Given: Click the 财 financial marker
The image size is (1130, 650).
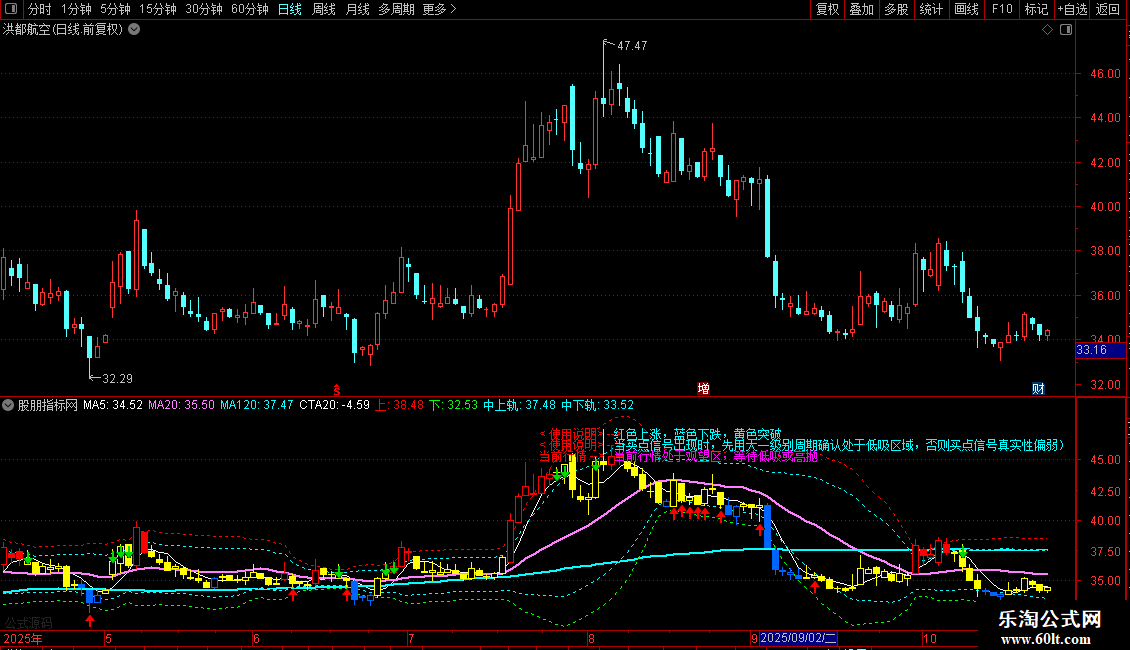Looking at the screenshot, I should (1038, 388).
